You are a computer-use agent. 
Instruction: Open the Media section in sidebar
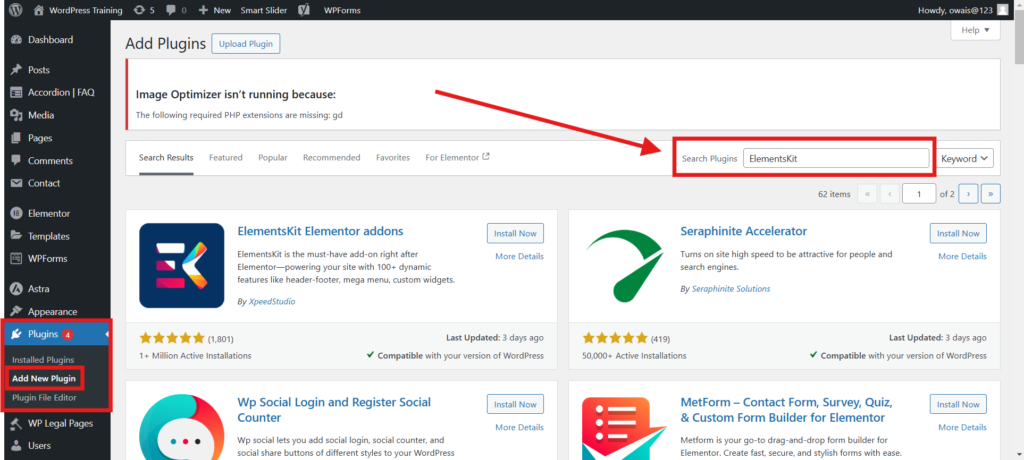(x=41, y=115)
